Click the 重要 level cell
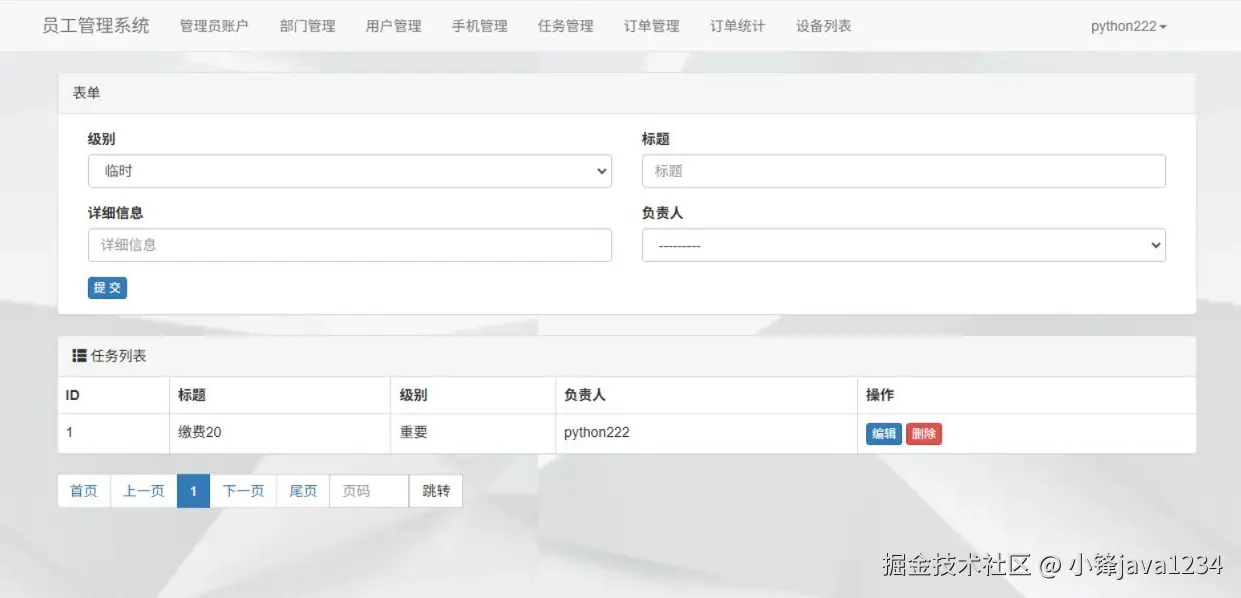 click(474, 433)
